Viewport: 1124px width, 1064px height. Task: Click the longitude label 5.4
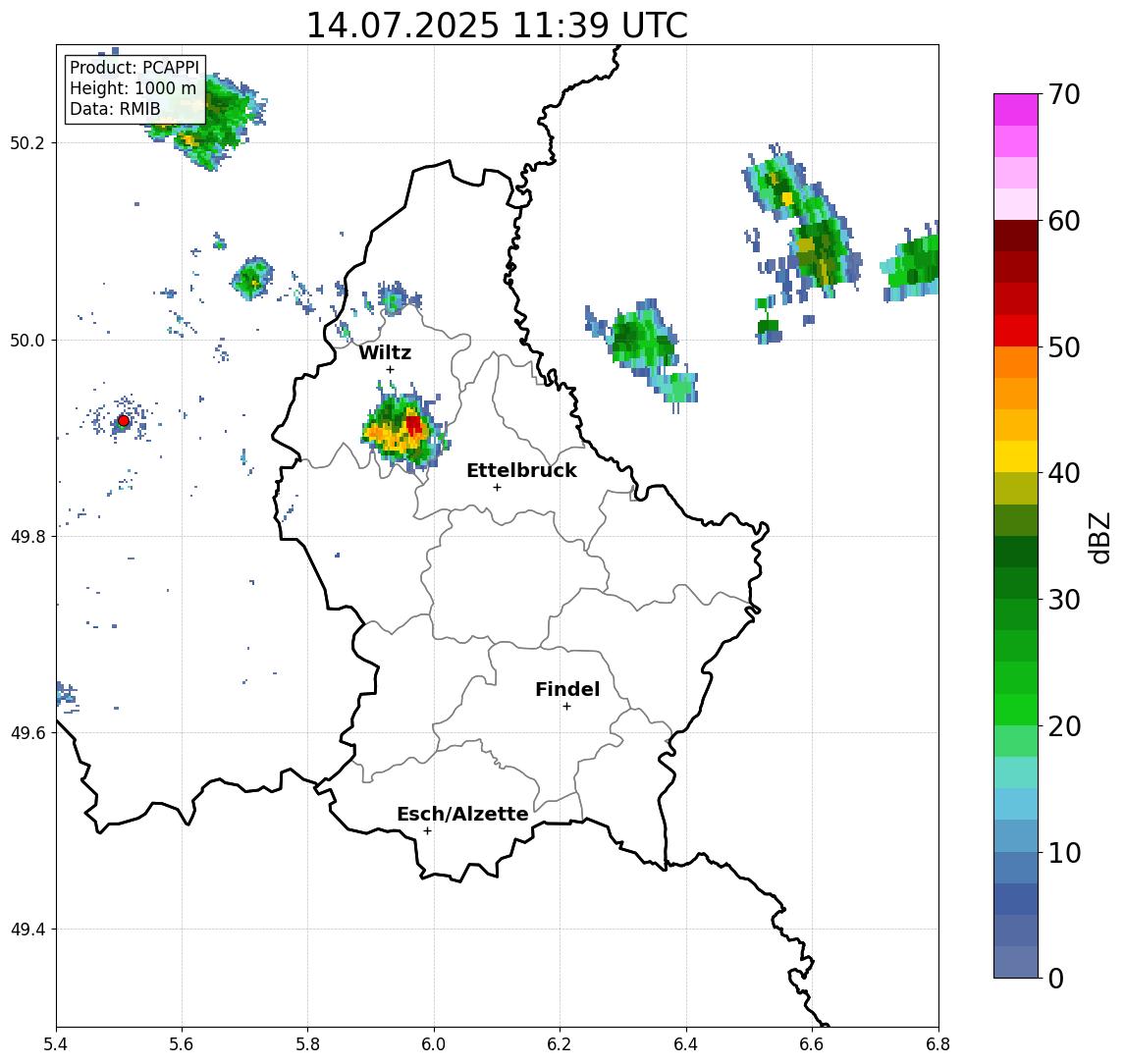pos(56,1044)
